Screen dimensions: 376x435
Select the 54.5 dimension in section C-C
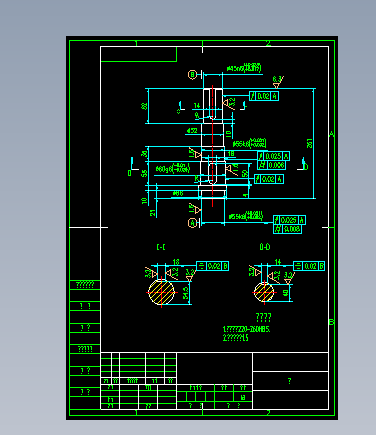pos(186,293)
